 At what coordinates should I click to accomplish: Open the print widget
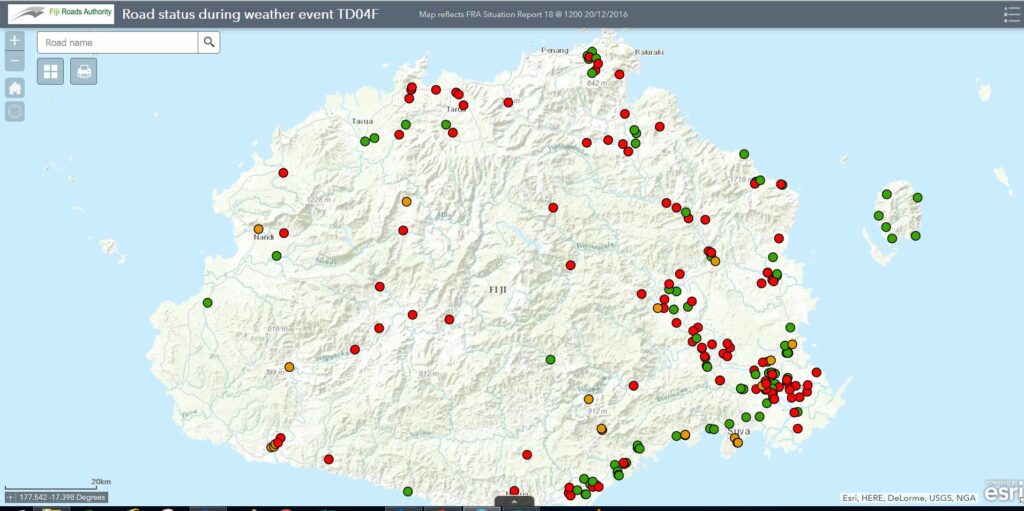(84, 71)
